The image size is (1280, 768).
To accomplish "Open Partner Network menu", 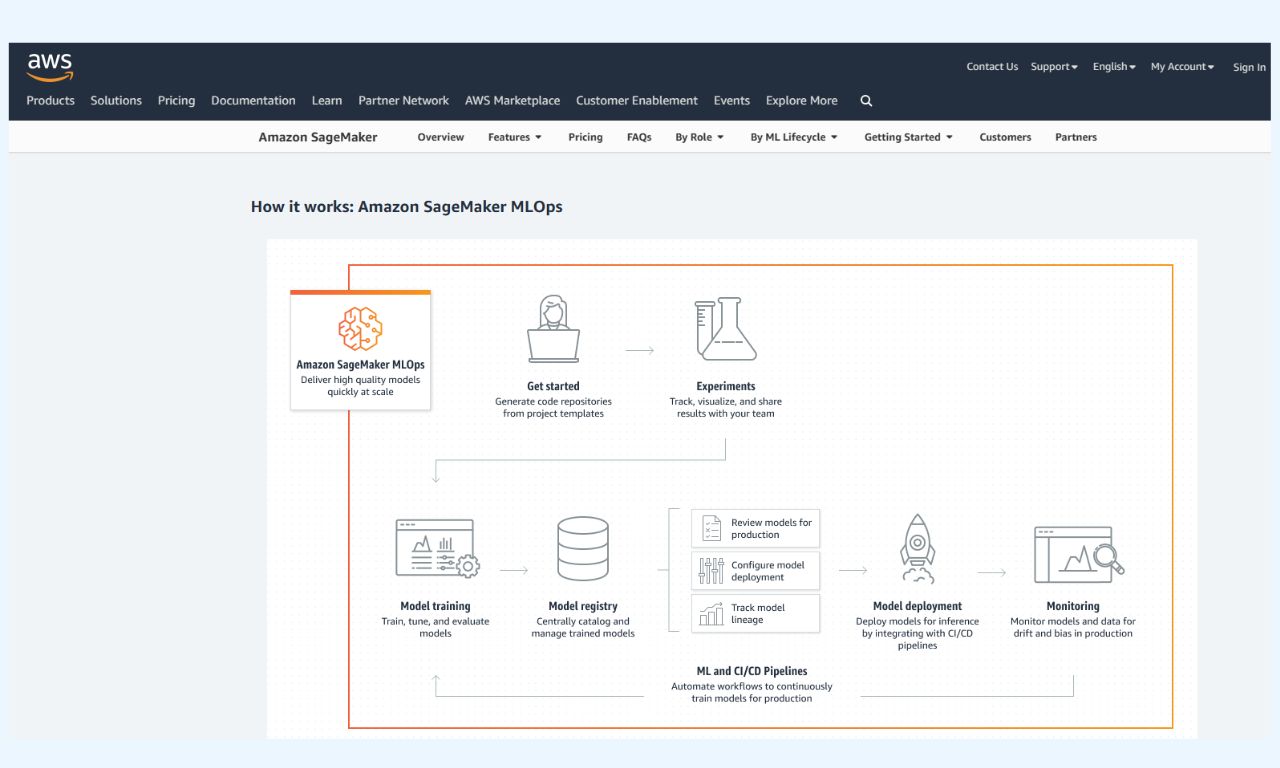I will (404, 101).
